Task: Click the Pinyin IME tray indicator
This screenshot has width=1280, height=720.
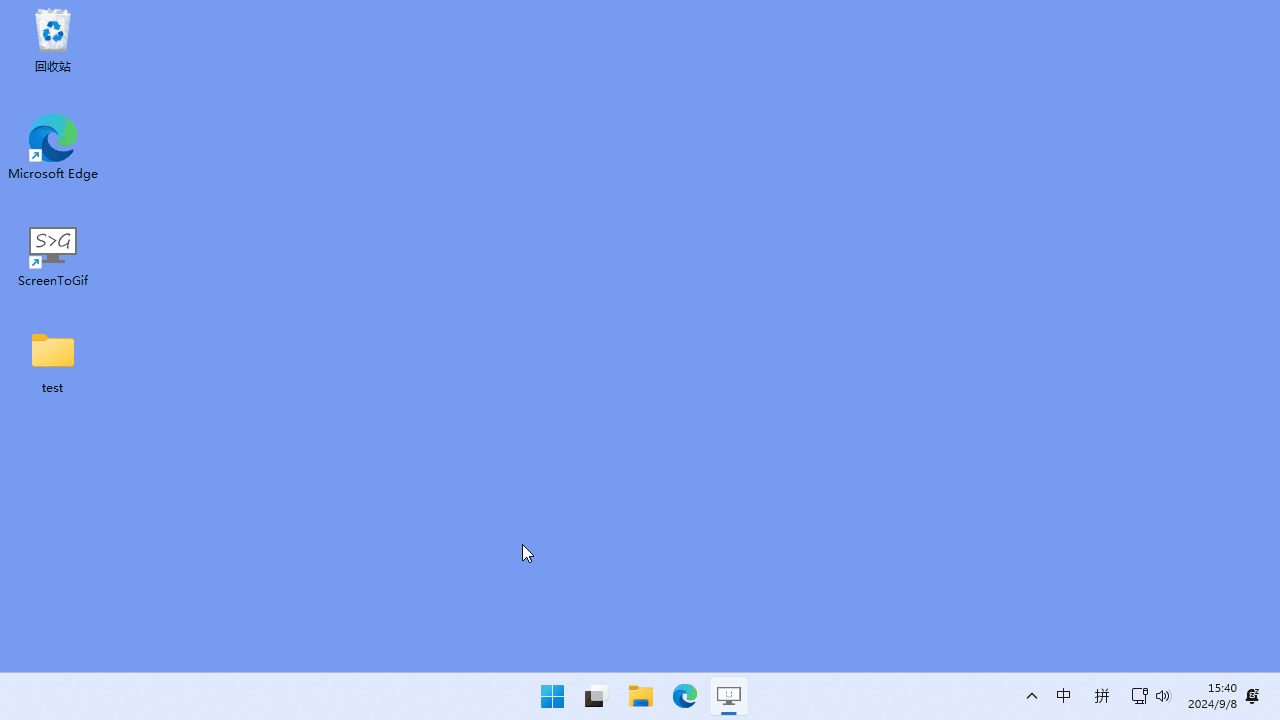Action: 1102,696
